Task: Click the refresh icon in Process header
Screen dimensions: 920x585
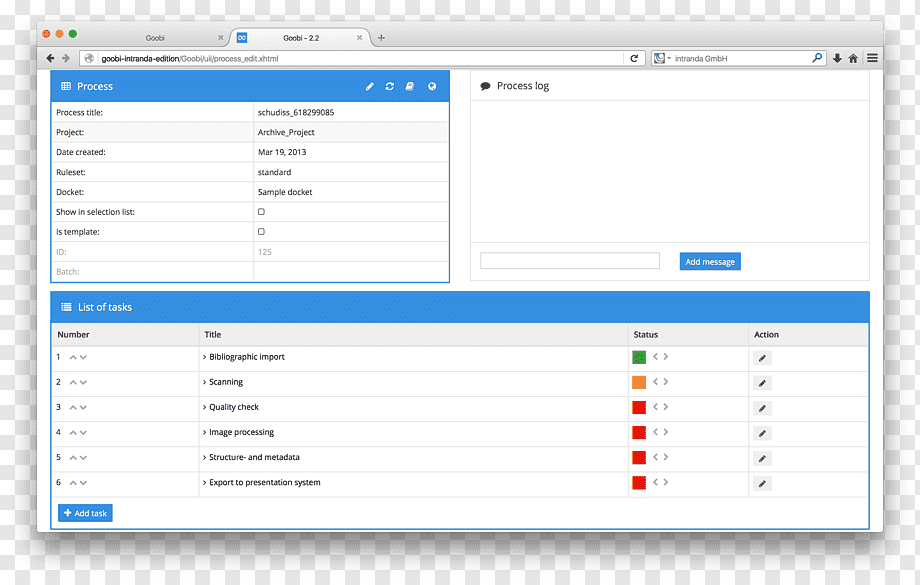Action: pyautogui.click(x=390, y=86)
